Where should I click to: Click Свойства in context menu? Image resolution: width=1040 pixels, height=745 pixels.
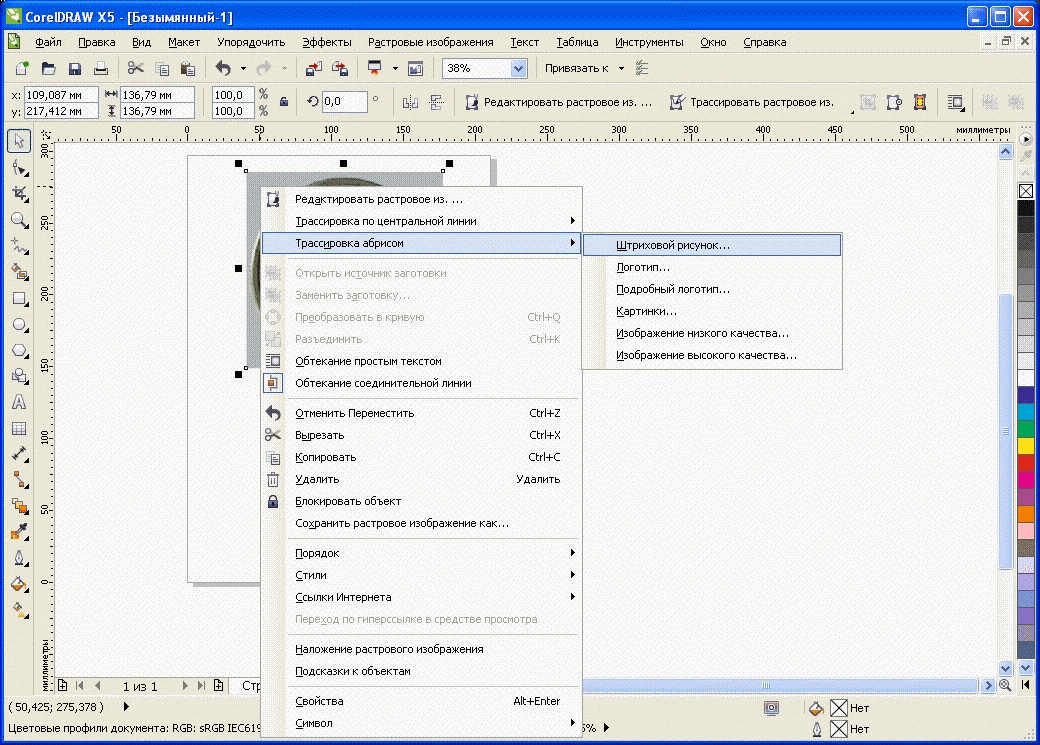coord(421,701)
